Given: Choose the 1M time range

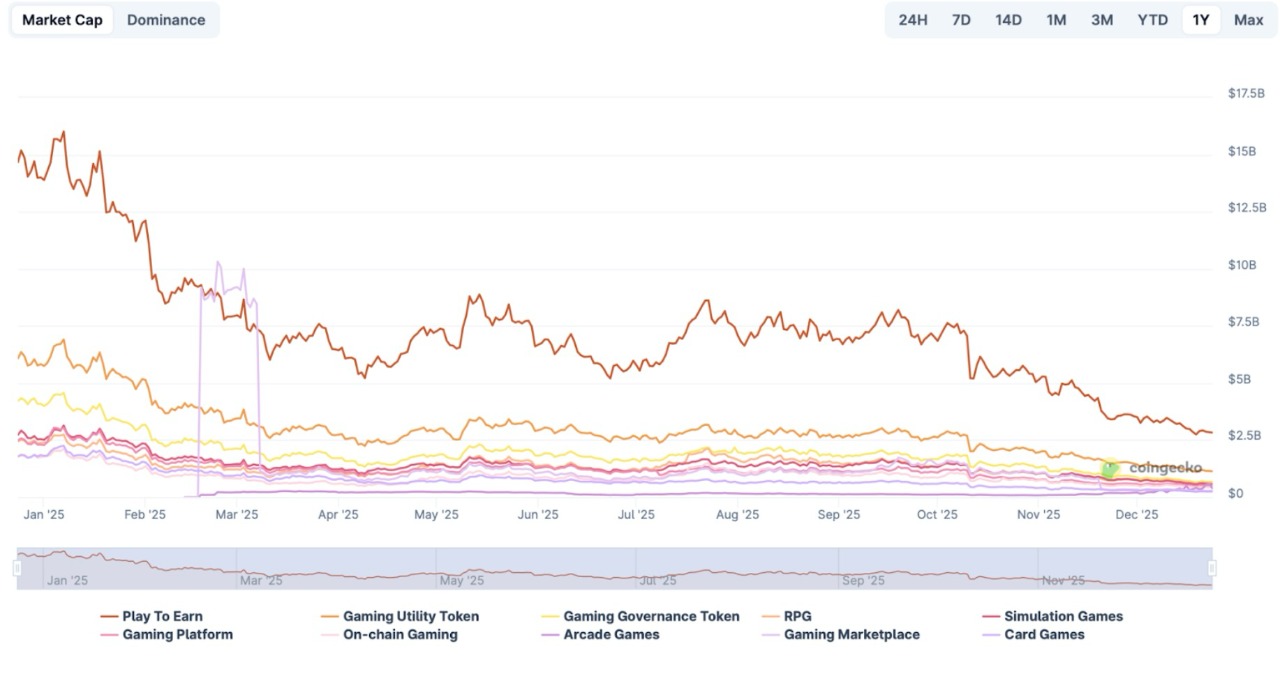Looking at the screenshot, I should (1056, 20).
